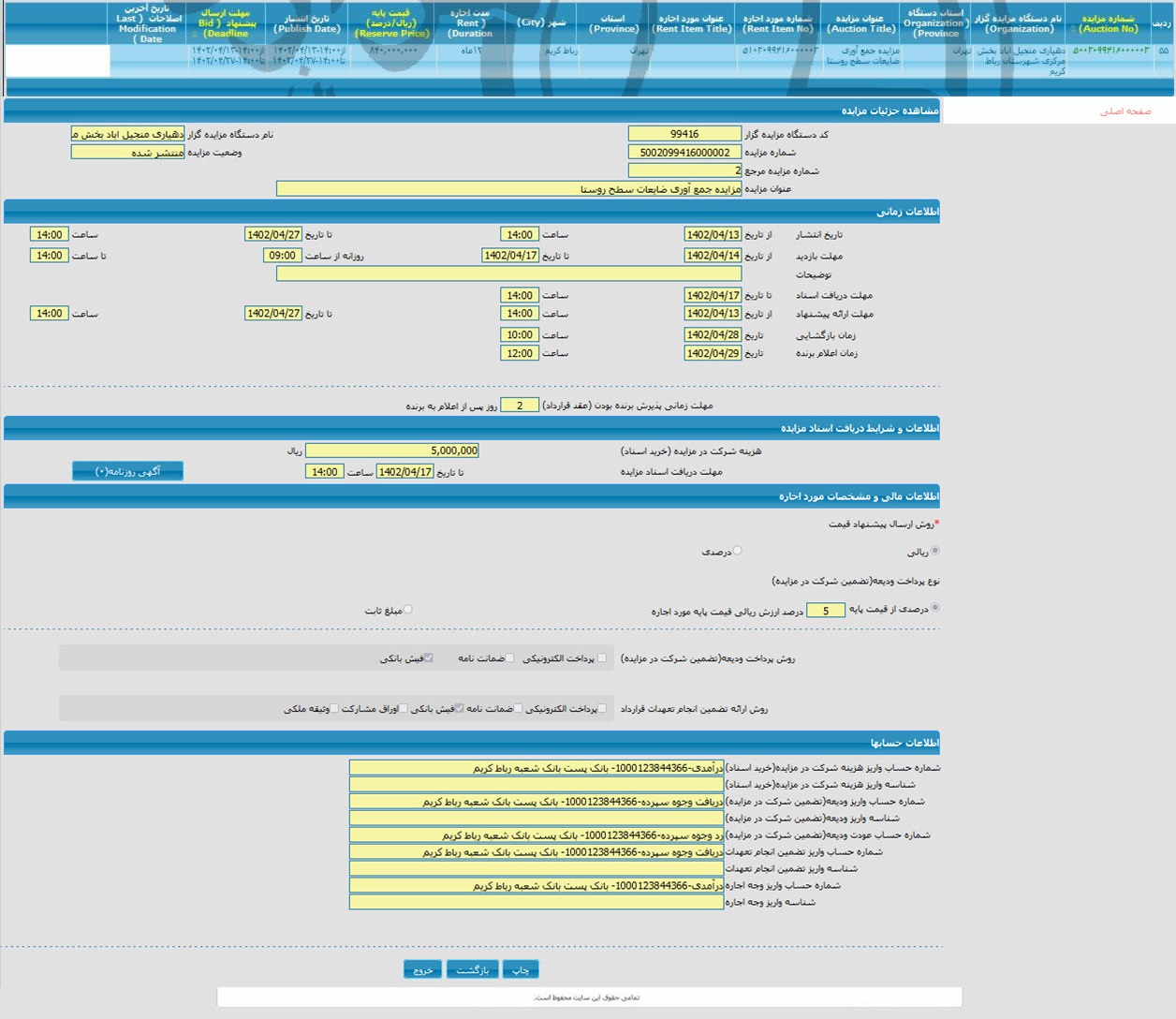Choose the مبلغ ثابت deposit type radio
1176x1019 pixels.
(x=407, y=610)
